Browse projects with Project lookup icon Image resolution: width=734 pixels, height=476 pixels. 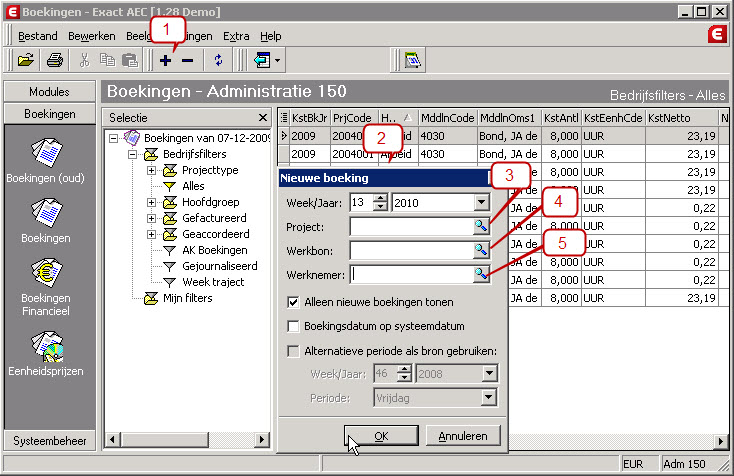point(481,227)
